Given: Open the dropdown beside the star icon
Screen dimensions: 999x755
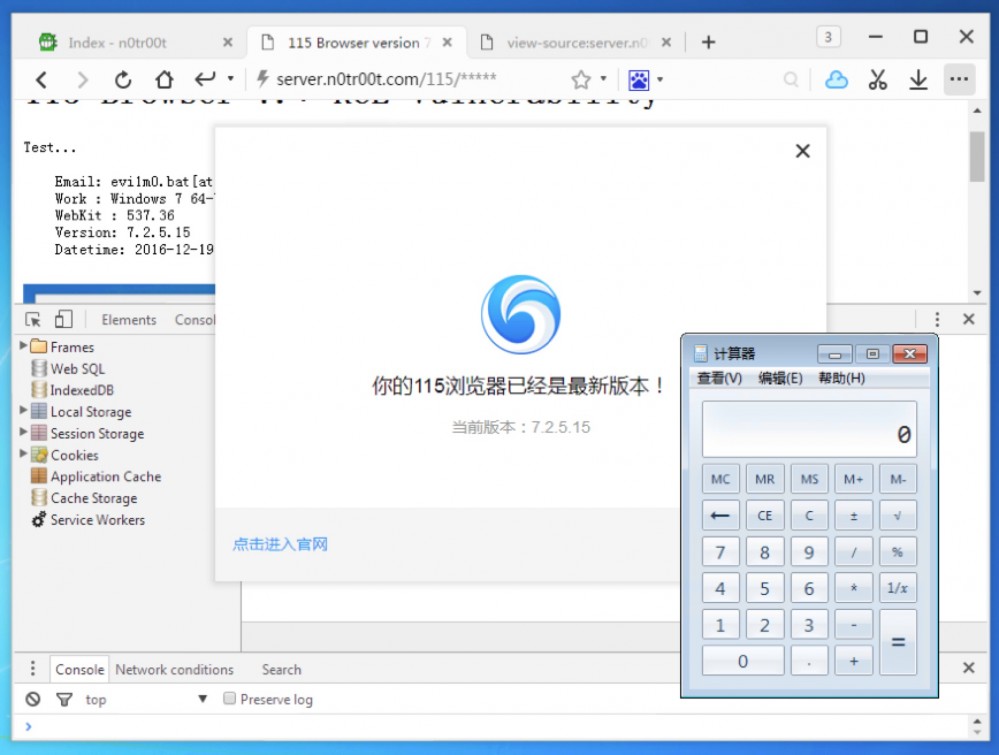Looking at the screenshot, I should [603, 79].
